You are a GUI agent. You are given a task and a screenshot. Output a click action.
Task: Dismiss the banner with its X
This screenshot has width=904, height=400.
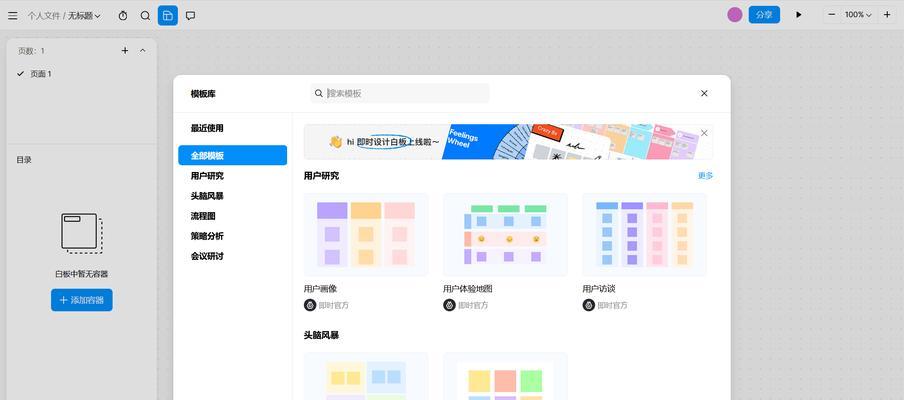coord(704,133)
